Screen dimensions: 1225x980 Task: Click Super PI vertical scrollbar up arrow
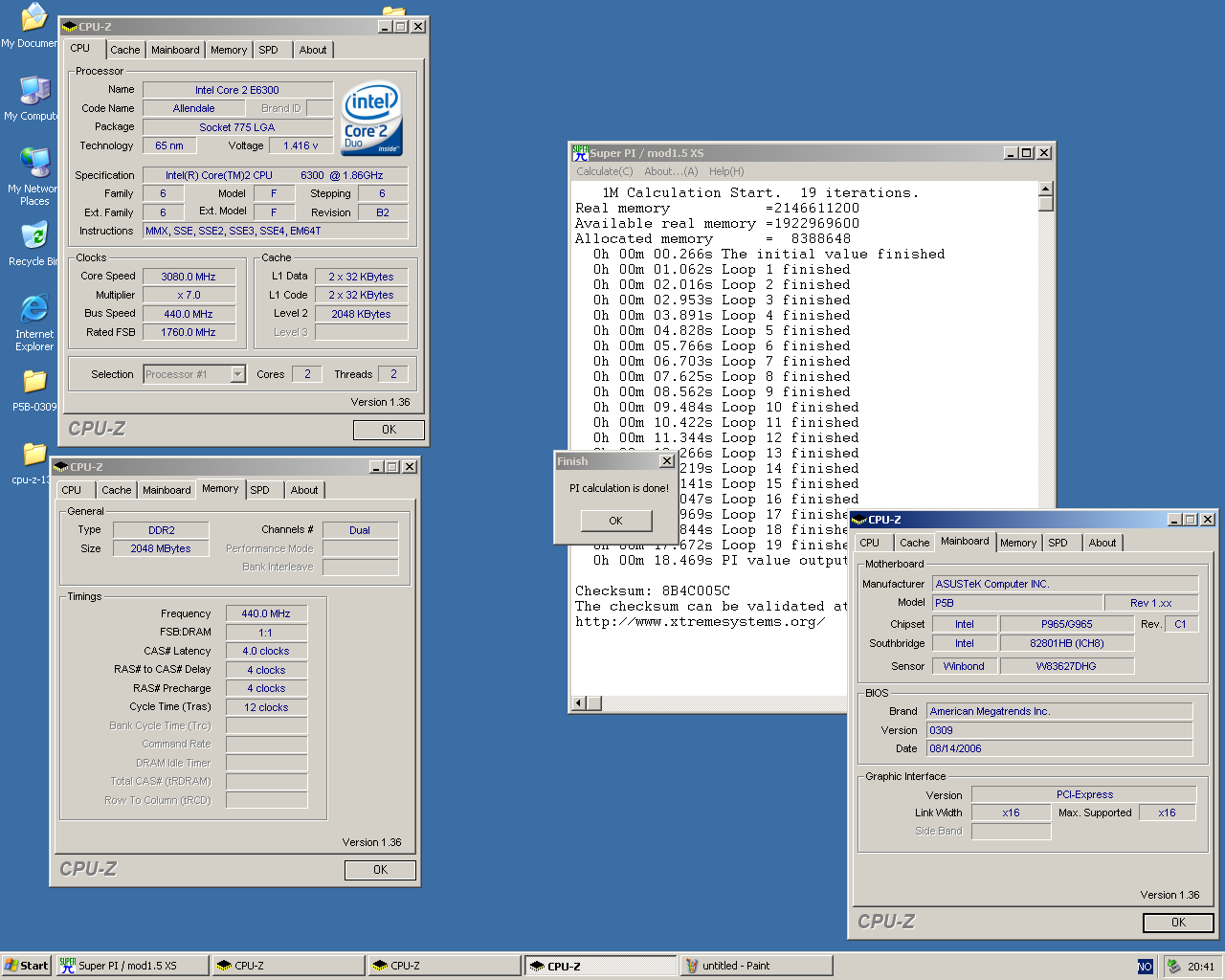tap(1046, 189)
